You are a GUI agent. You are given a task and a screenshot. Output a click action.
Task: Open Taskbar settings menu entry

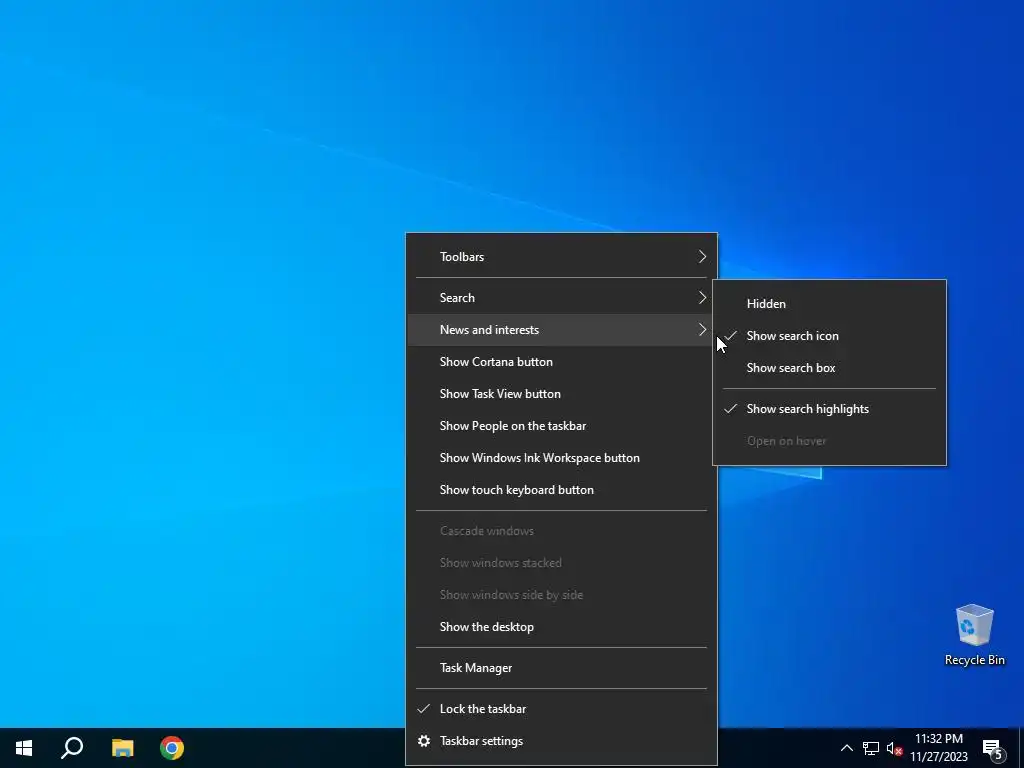coord(561,741)
